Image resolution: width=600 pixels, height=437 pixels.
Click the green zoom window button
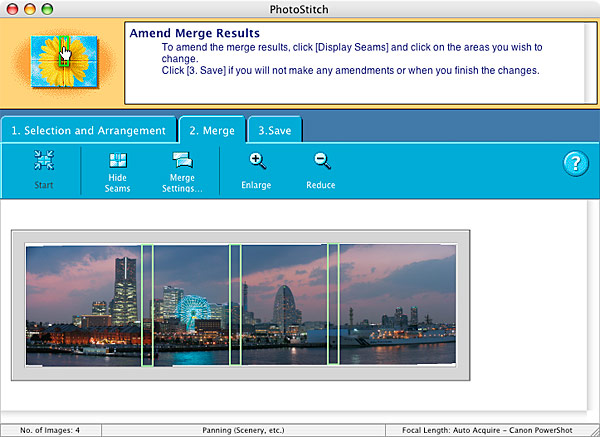47,9
